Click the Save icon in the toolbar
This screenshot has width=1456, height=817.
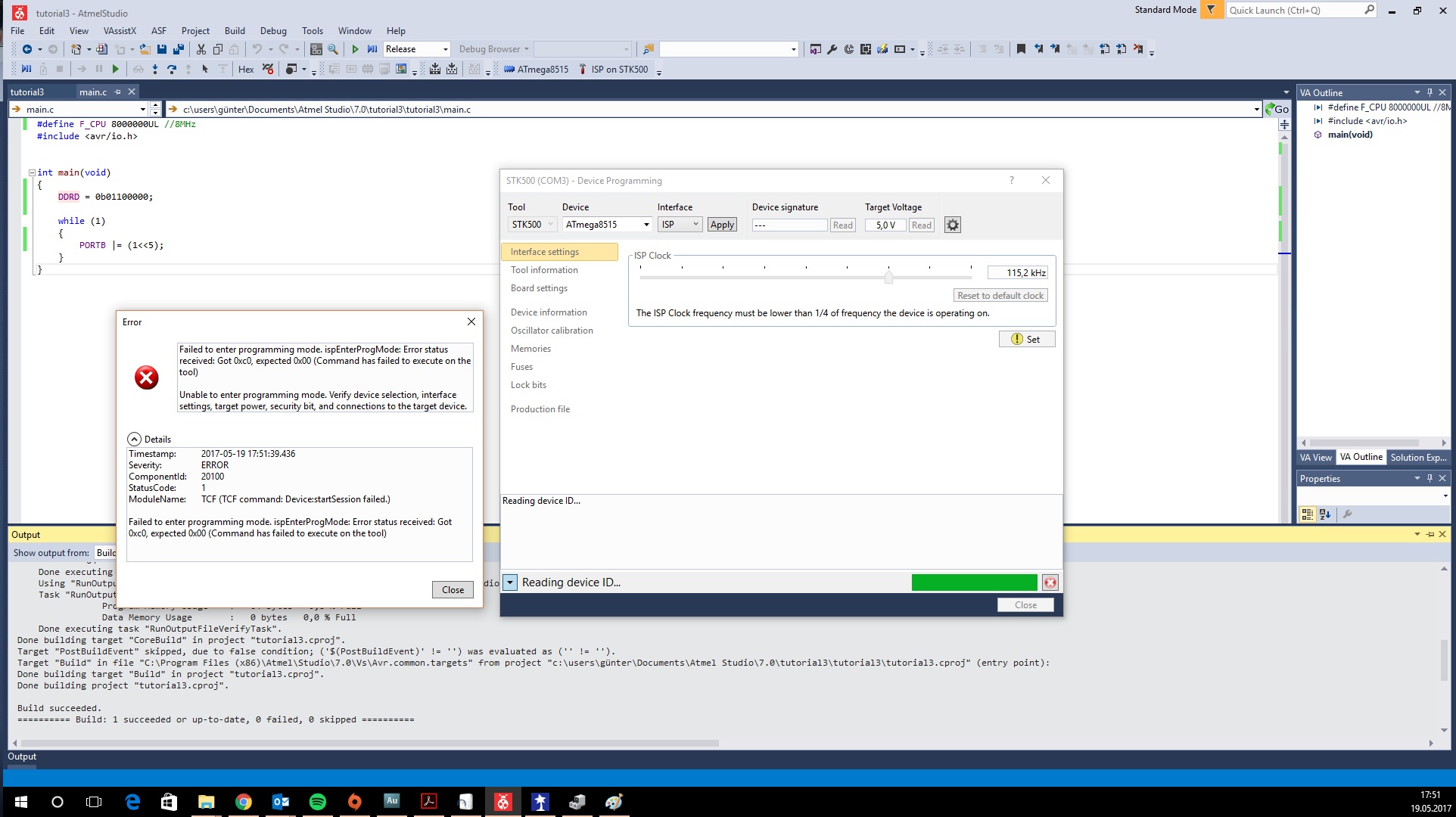click(162, 49)
